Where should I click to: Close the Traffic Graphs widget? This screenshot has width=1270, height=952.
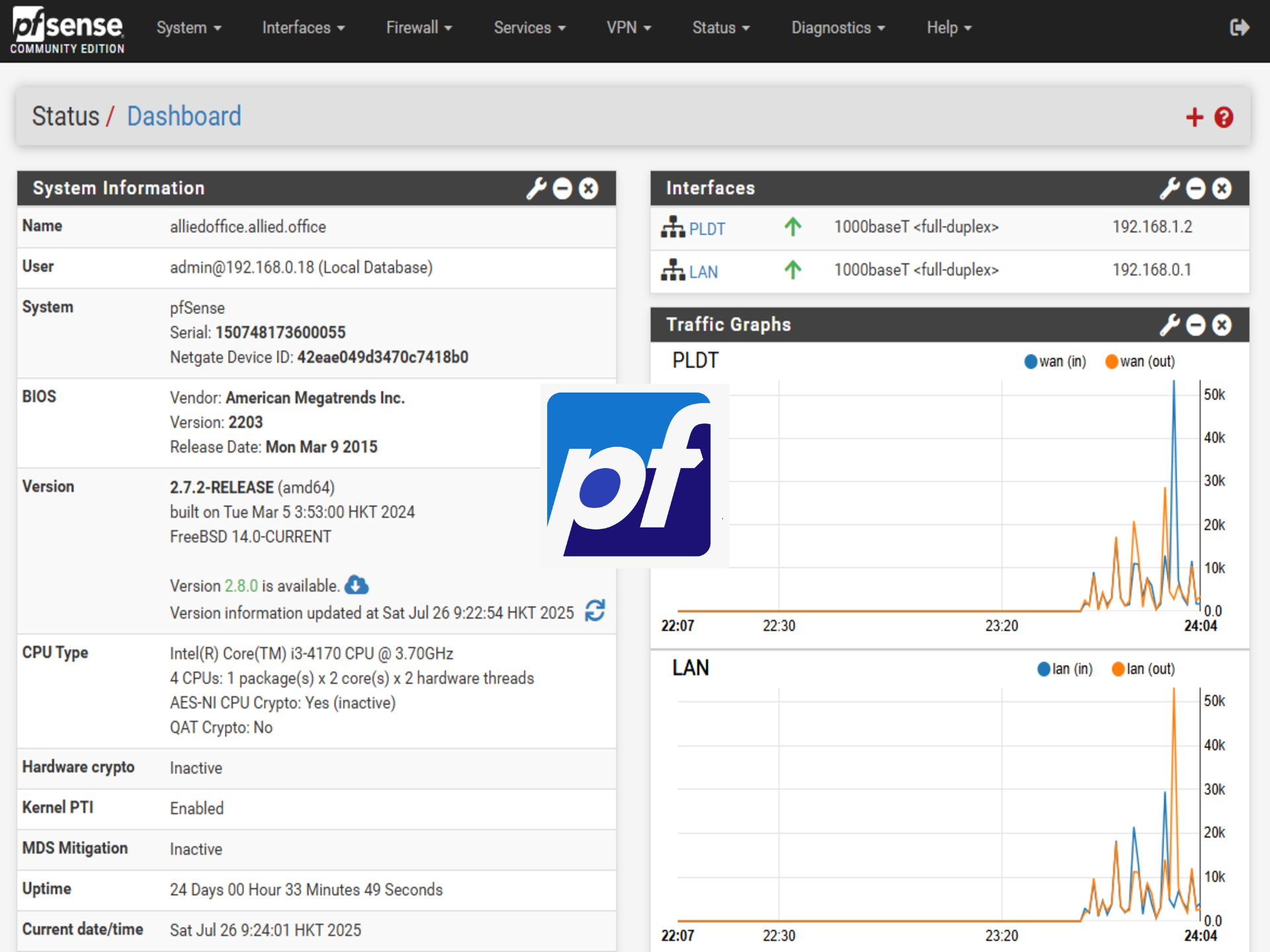1222,325
